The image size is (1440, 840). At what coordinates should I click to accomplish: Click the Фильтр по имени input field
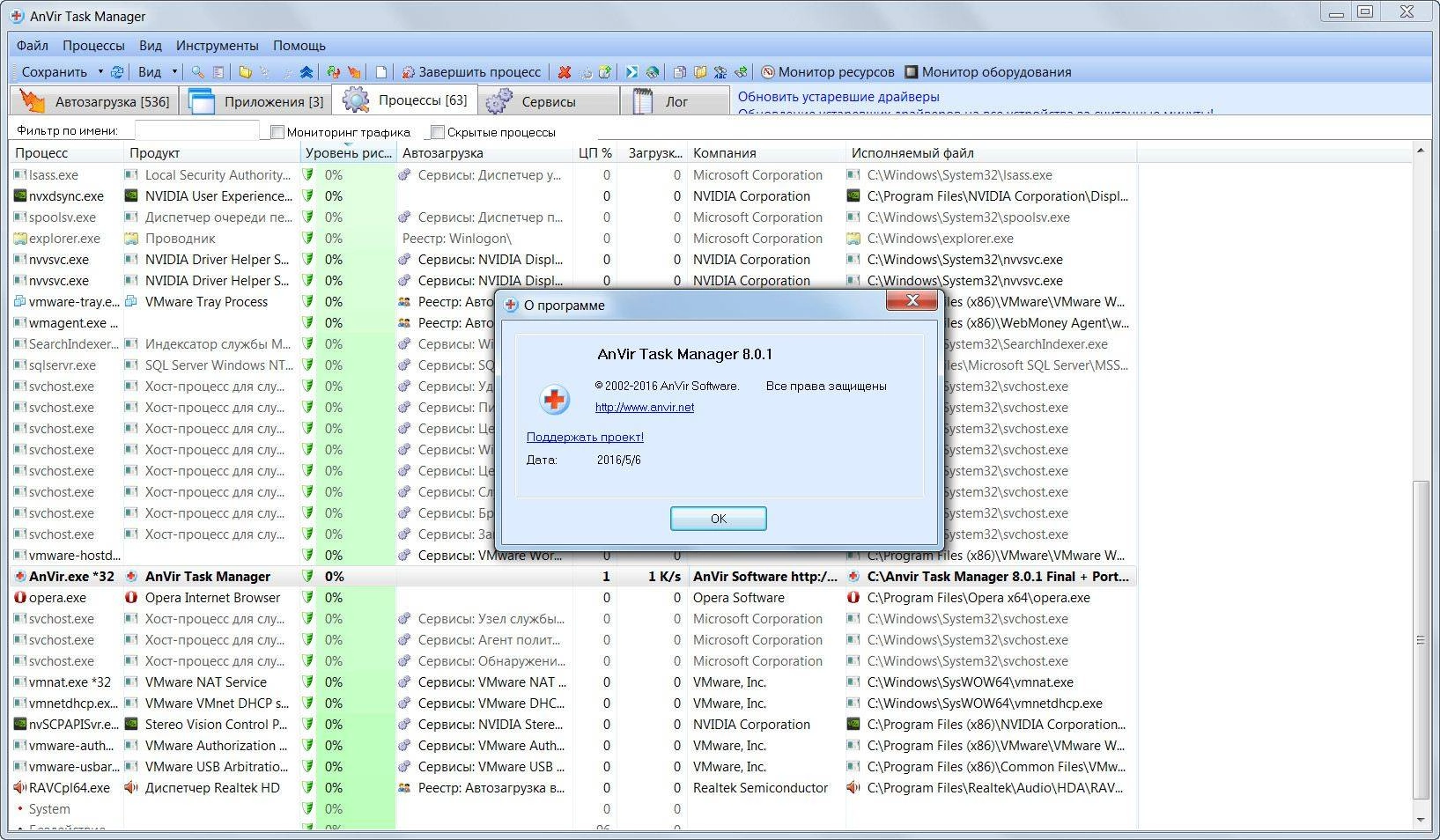196,131
